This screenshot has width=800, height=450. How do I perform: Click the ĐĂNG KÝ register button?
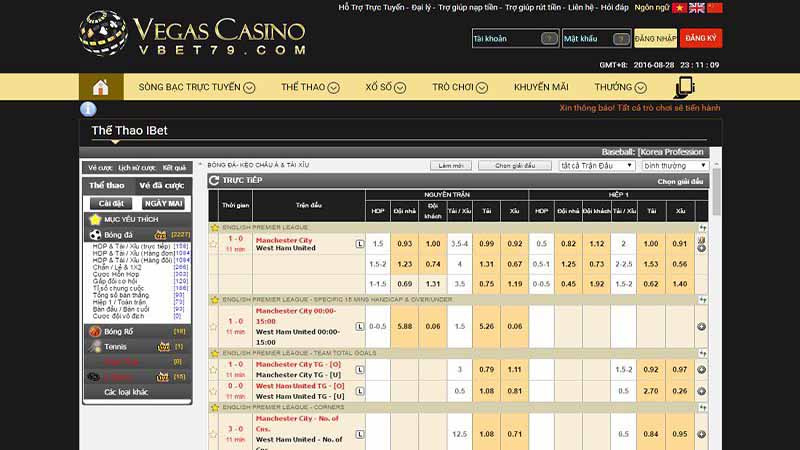coord(700,38)
